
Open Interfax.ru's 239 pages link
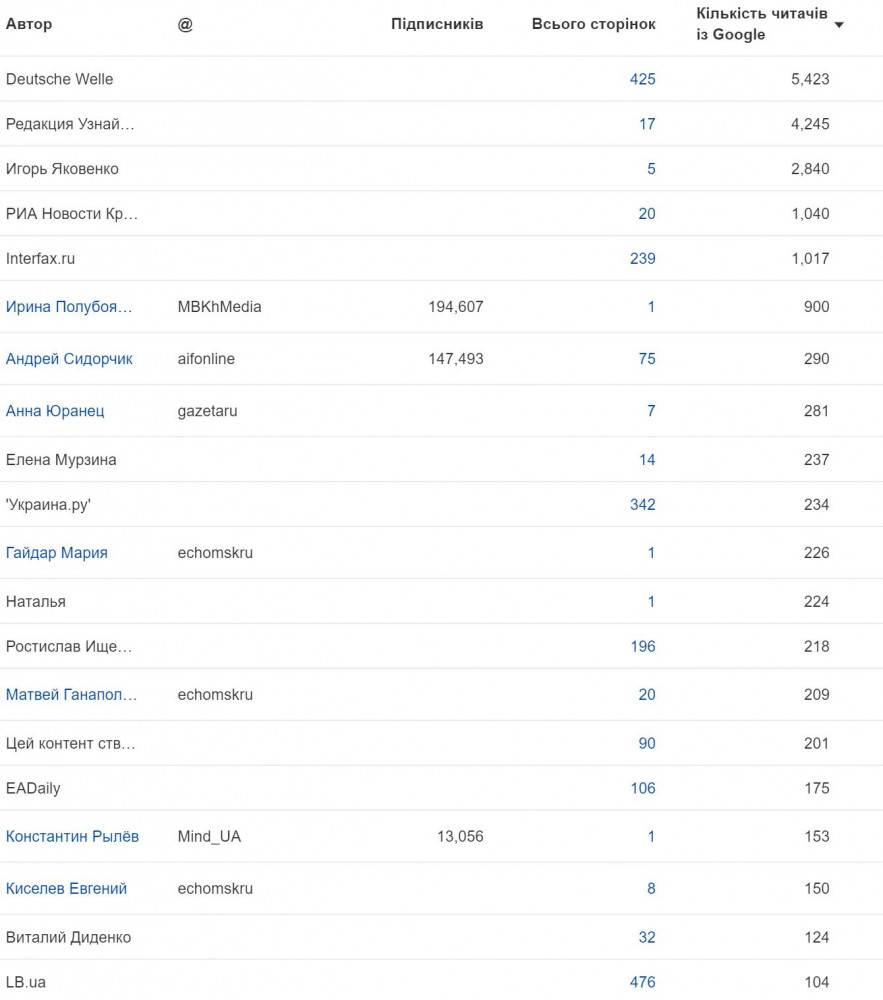click(x=643, y=258)
